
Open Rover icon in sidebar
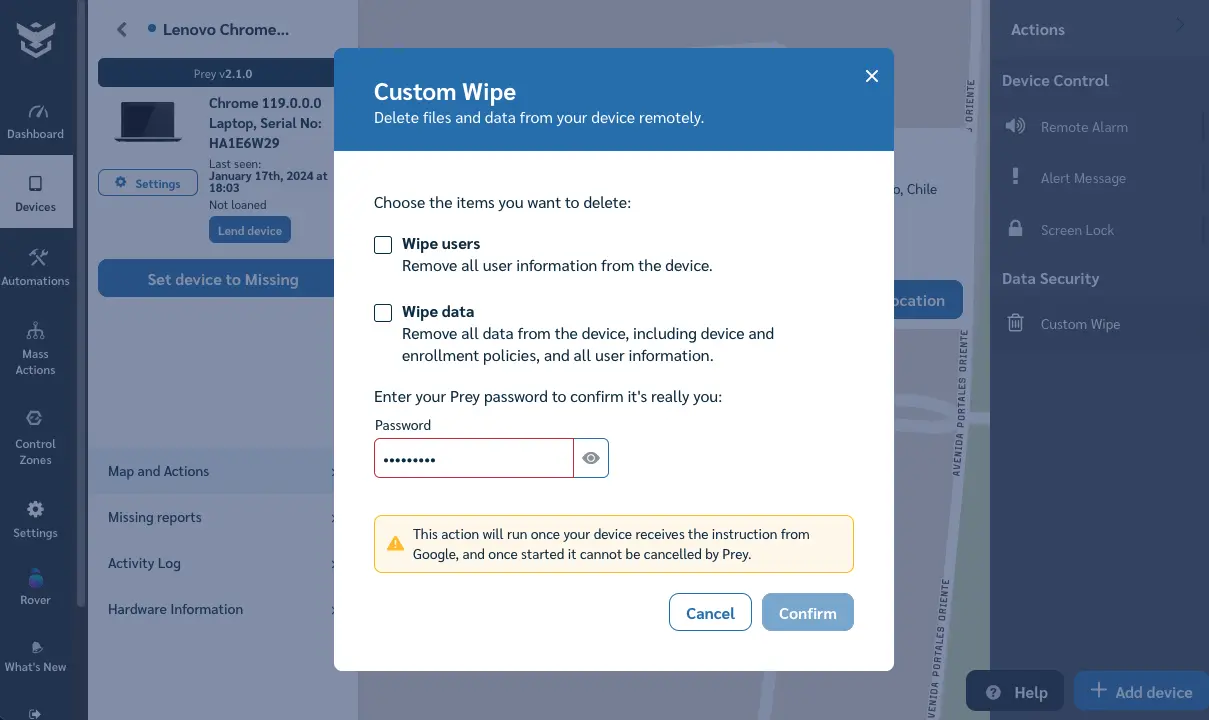click(x=36, y=578)
